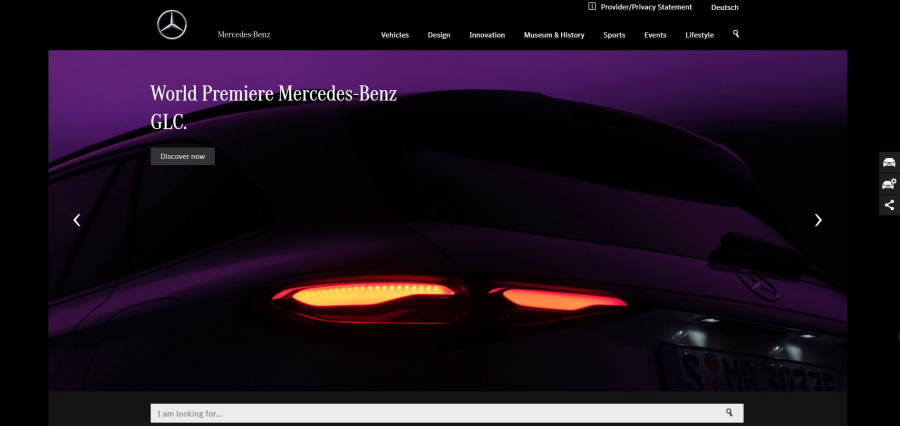Open the car configurator gear icon
This screenshot has width=900, height=426.
tap(889, 184)
